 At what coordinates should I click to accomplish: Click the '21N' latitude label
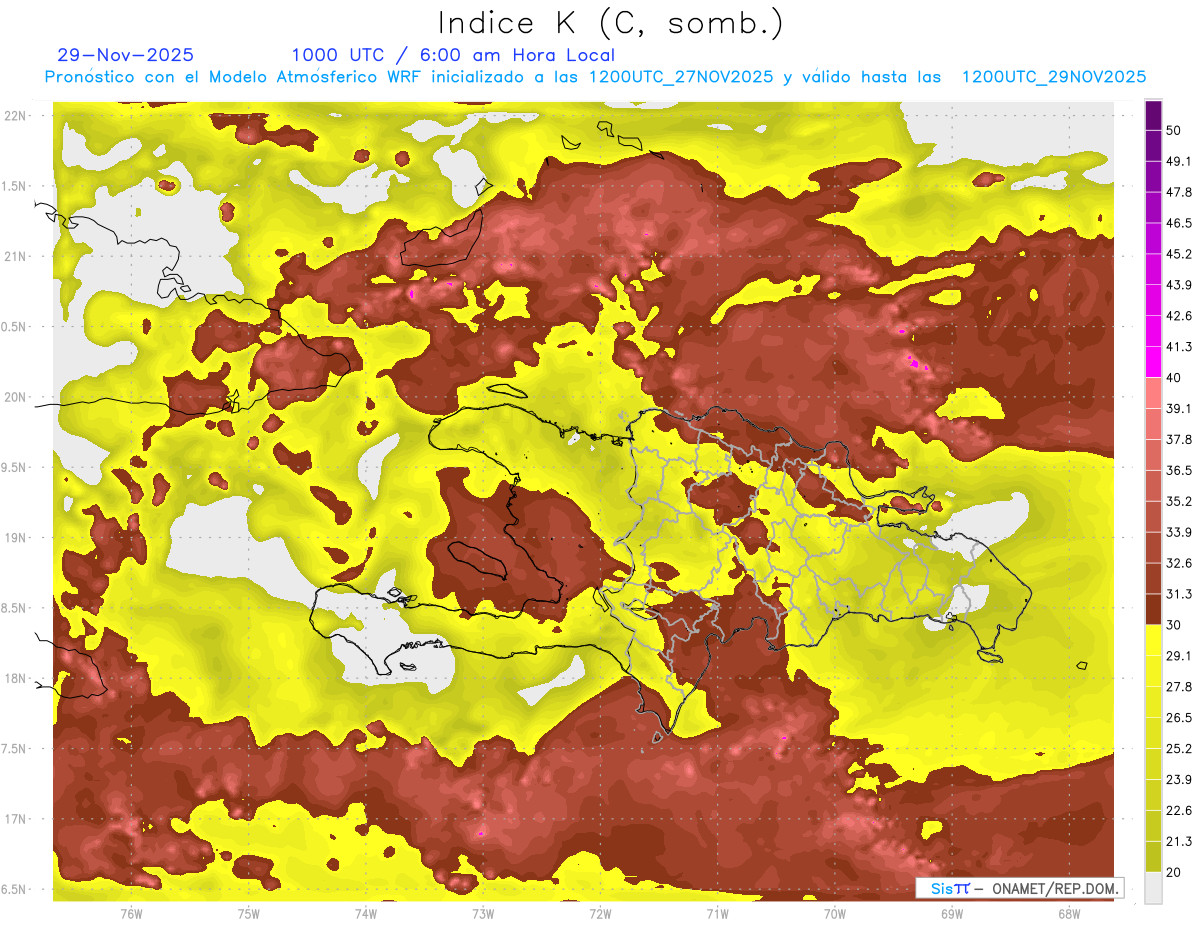[x=15, y=257]
